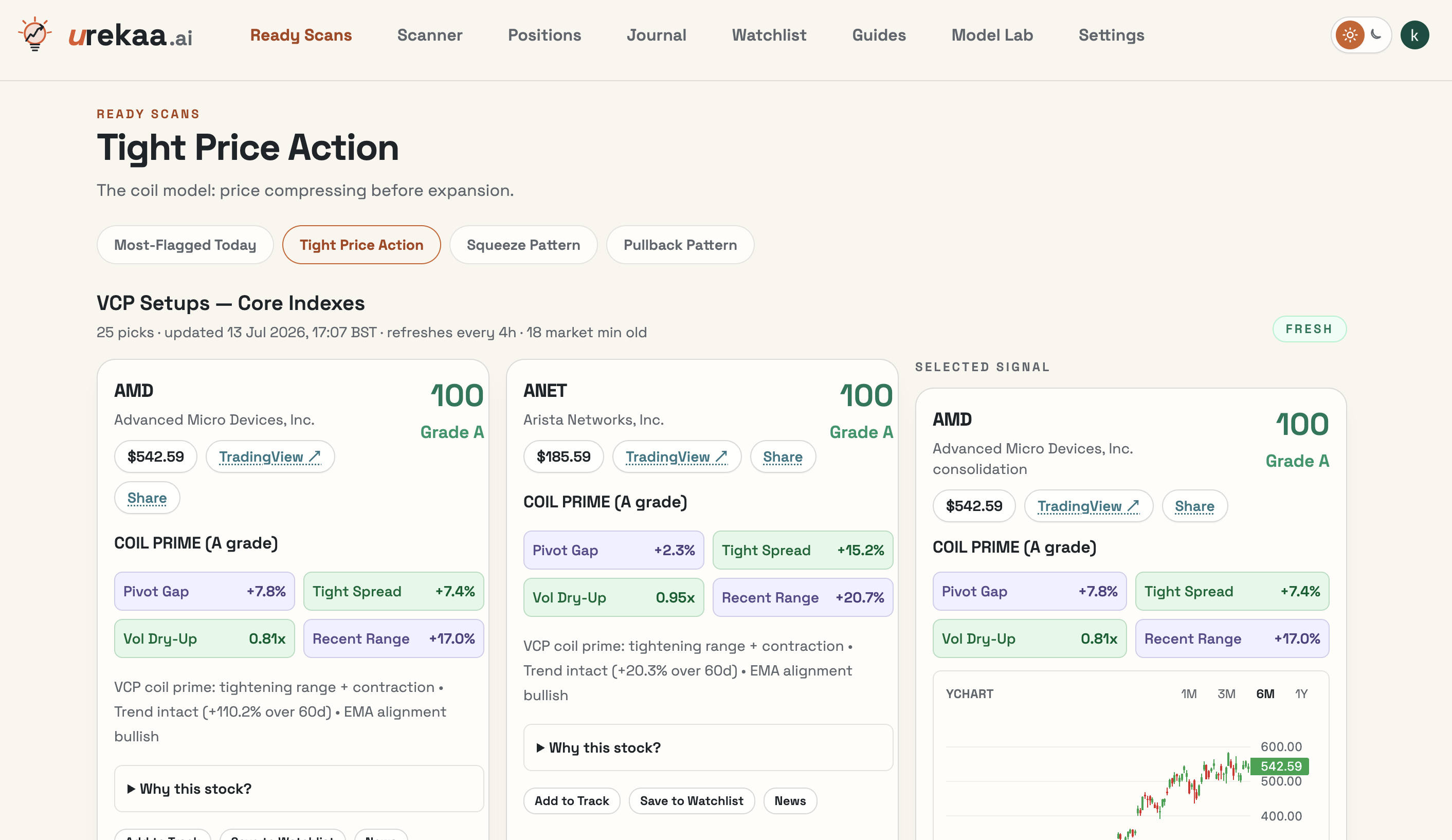Open News for ANET
This screenshot has height=840, width=1452.
(790, 801)
